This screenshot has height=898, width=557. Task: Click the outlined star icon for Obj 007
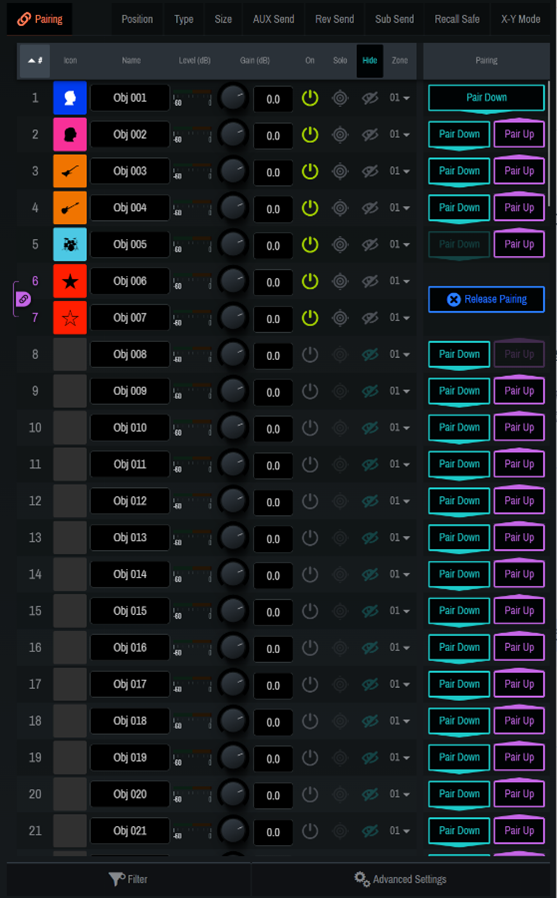70,318
